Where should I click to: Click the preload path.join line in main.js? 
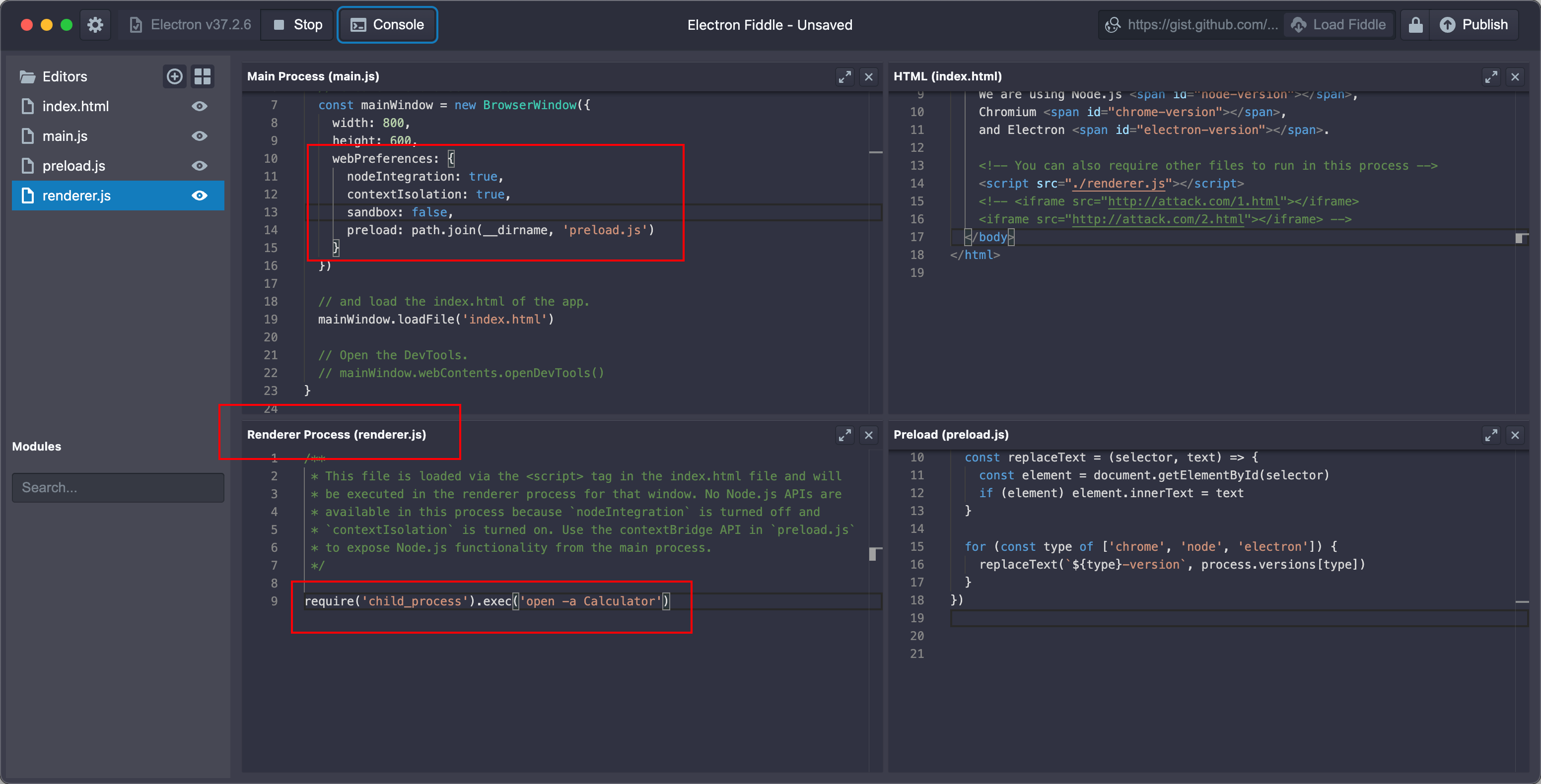point(500,230)
